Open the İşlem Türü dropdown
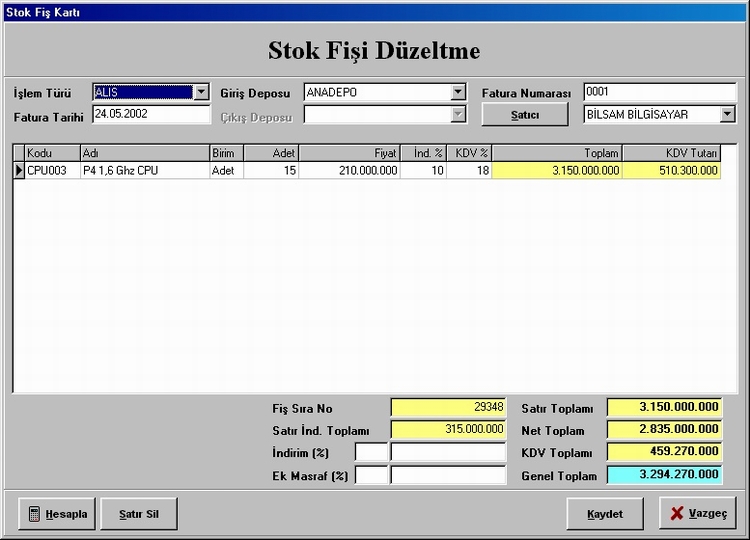Viewport: 750px width, 540px height. click(x=201, y=92)
